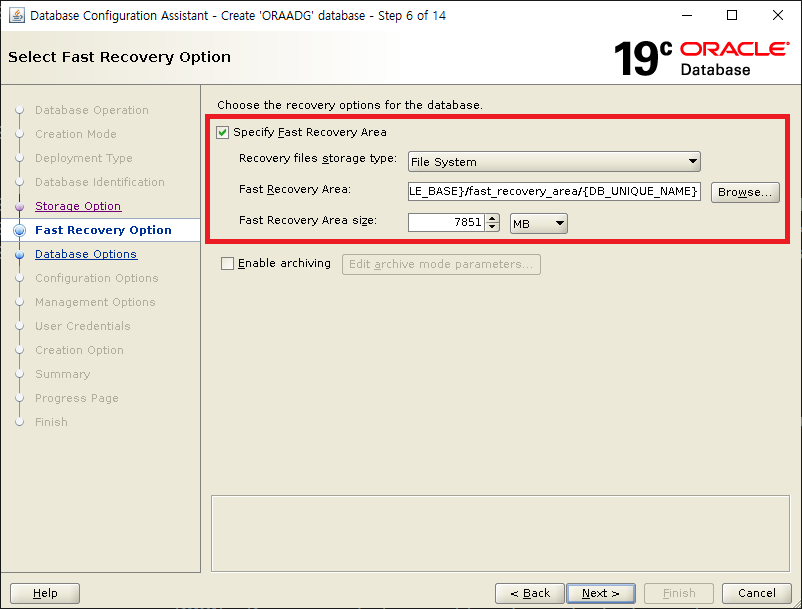This screenshot has width=802, height=609.
Task: Increase Fast Recovery Area size with up arrow
Action: coord(492,218)
